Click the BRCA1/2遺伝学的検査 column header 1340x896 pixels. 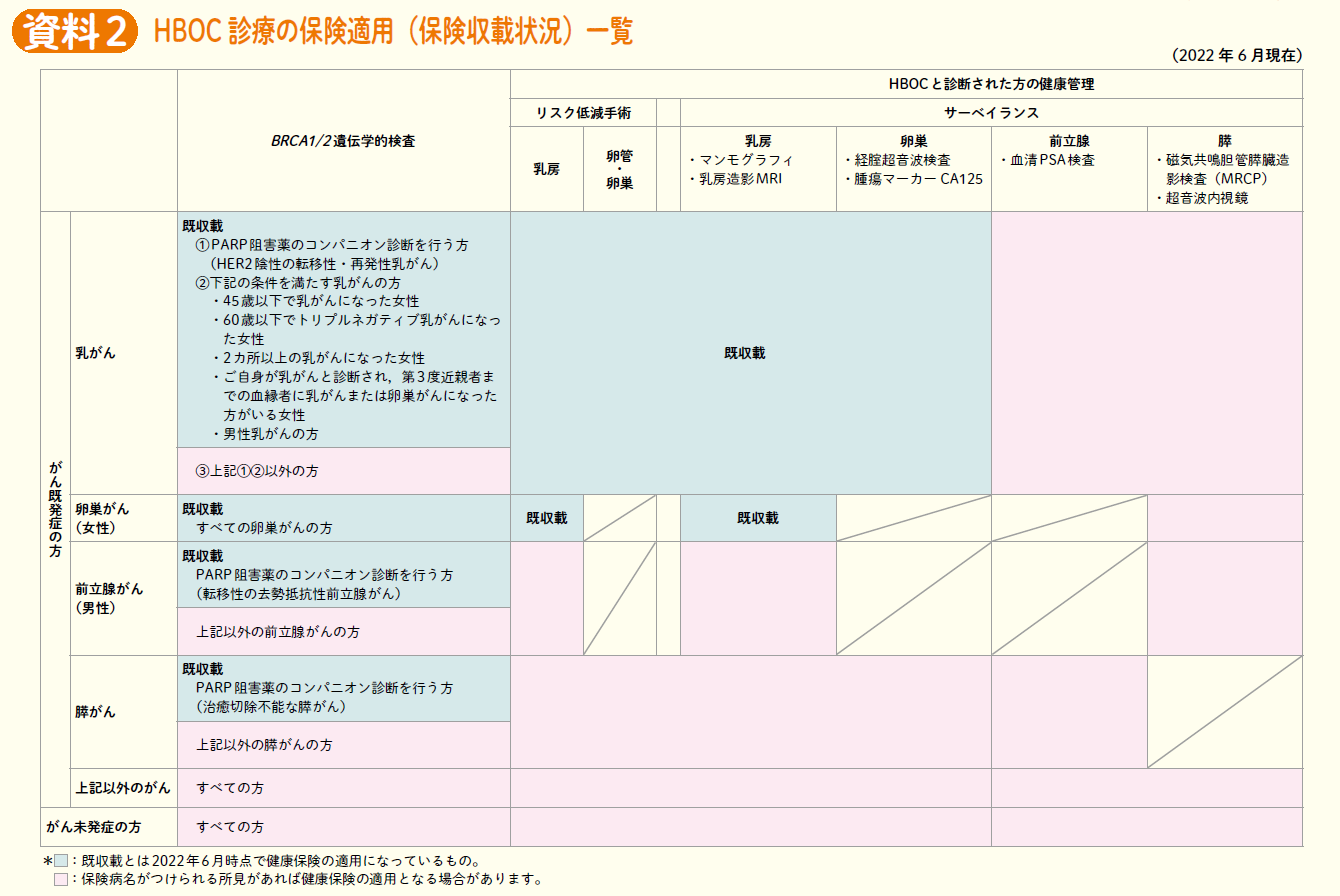tap(342, 139)
